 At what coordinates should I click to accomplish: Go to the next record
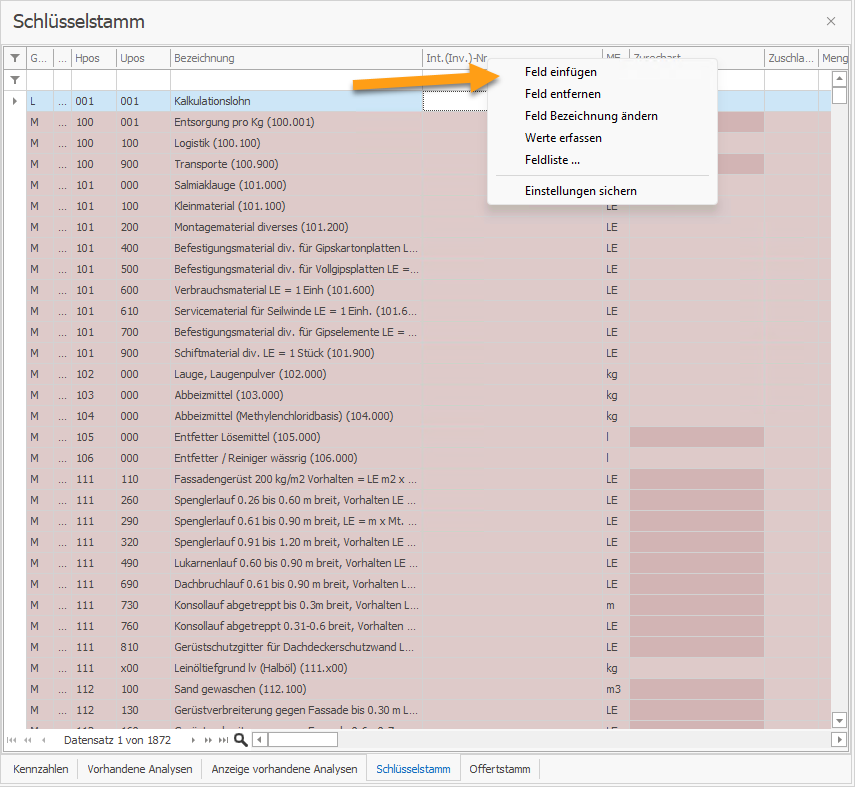[x=193, y=740]
